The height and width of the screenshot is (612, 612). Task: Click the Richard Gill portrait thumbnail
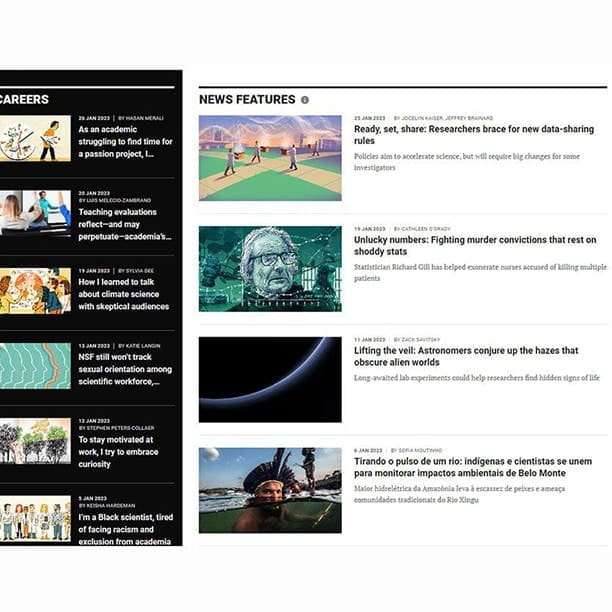pos(270,268)
